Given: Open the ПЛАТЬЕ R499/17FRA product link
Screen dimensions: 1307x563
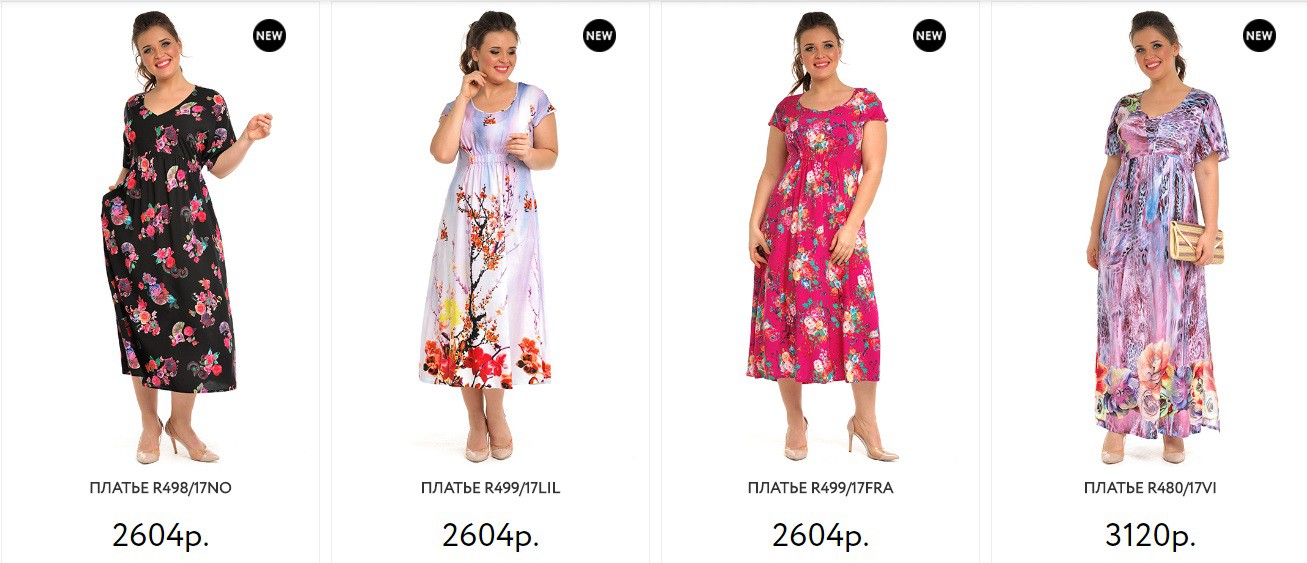Looking at the screenshot, I should (820, 488).
